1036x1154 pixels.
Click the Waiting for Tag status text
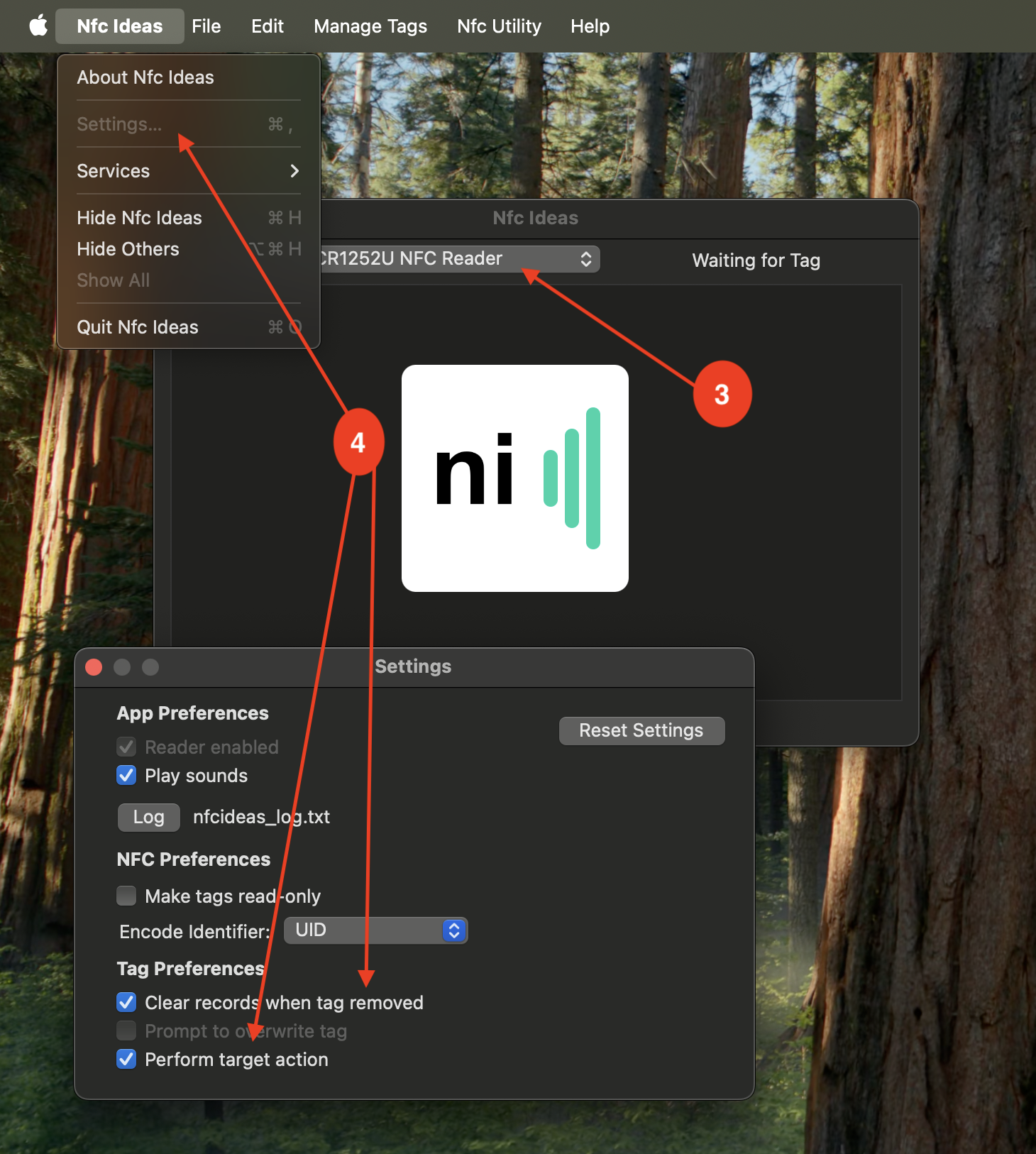click(x=756, y=260)
